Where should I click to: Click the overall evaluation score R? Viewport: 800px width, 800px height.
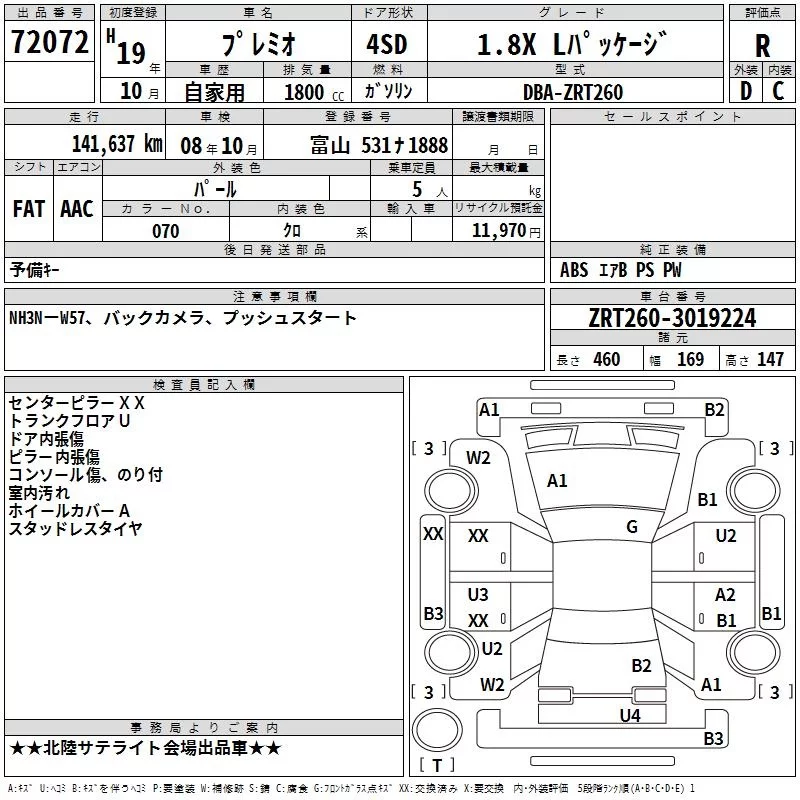pos(762,45)
